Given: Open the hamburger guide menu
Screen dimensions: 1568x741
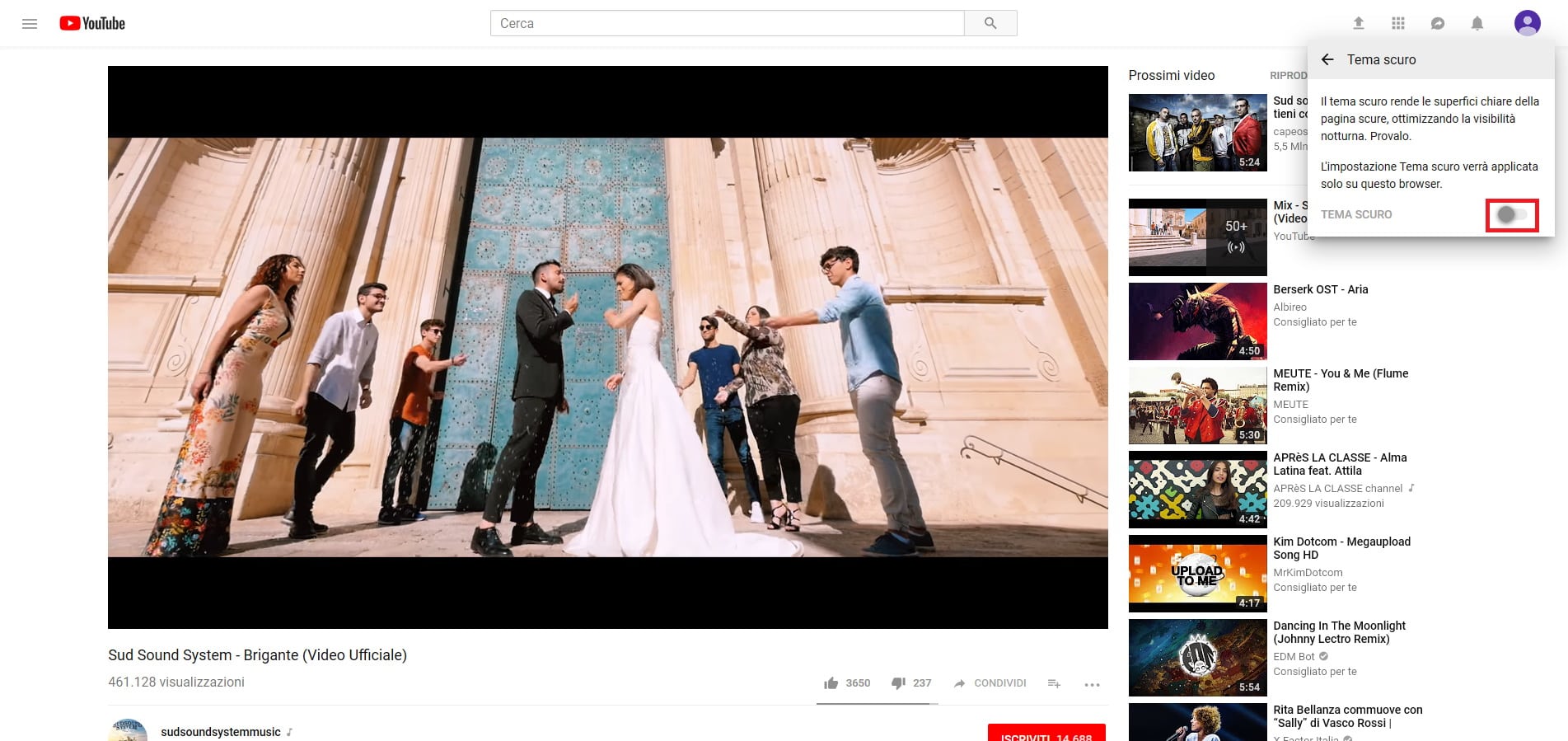Looking at the screenshot, I should [x=30, y=24].
